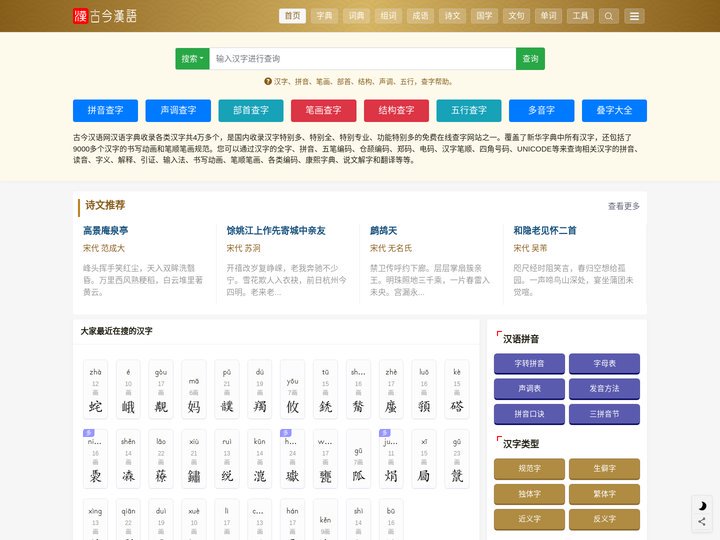
Task: Open the 诗文 nav tab
Action: coord(452,16)
